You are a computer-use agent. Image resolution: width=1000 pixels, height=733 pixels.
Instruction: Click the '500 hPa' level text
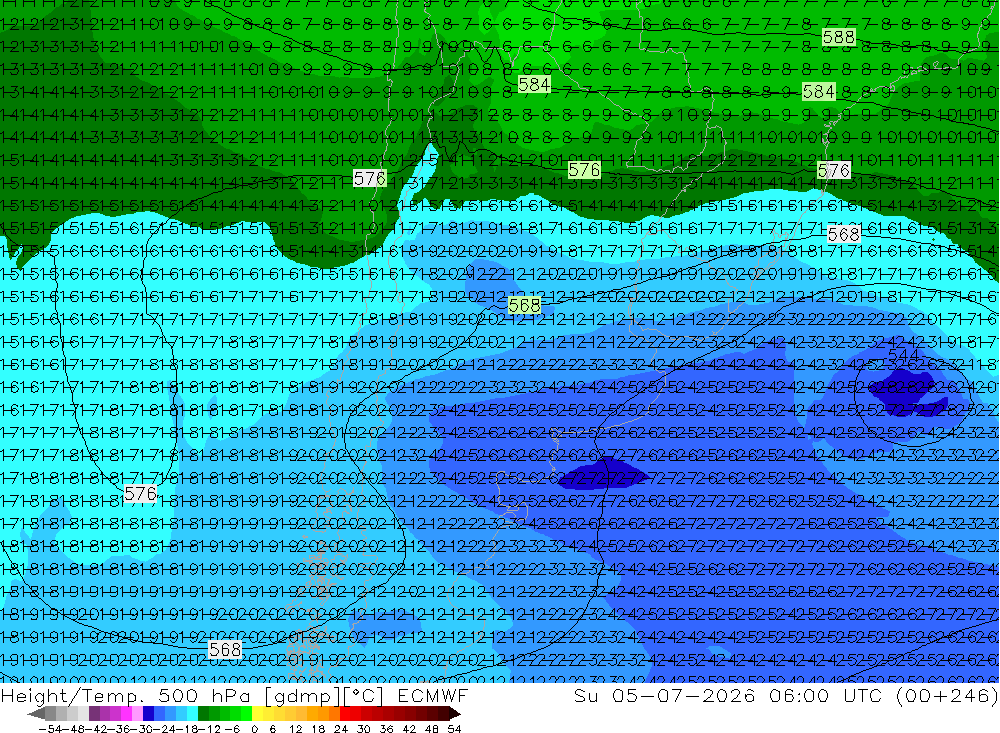pos(204,696)
